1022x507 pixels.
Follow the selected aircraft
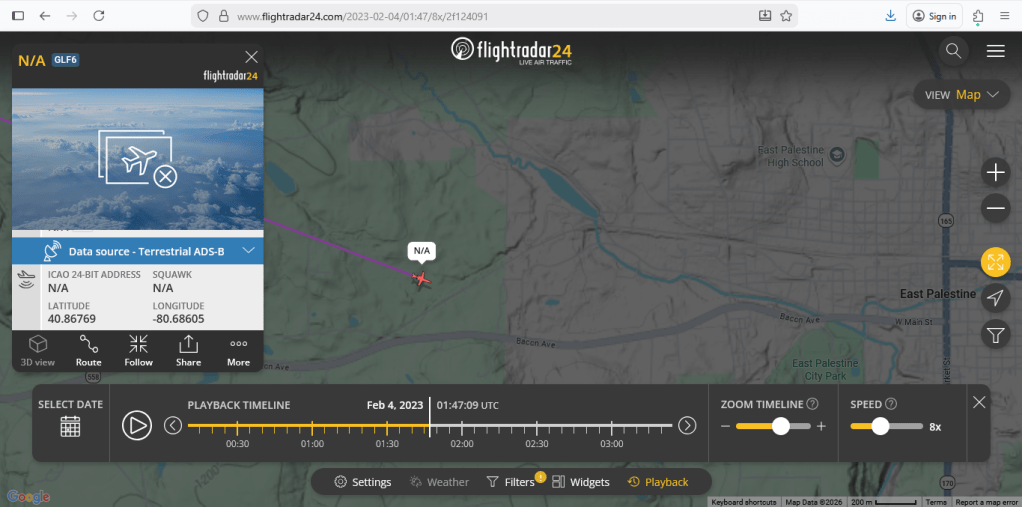[x=138, y=351]
